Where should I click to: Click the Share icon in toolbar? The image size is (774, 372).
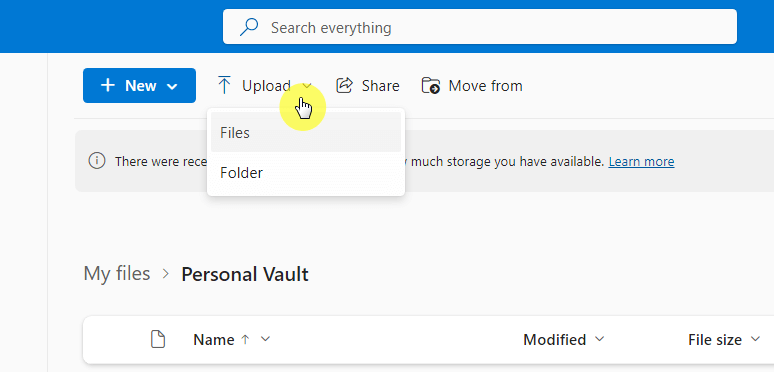pyautogui.click(x=345, y=85)
